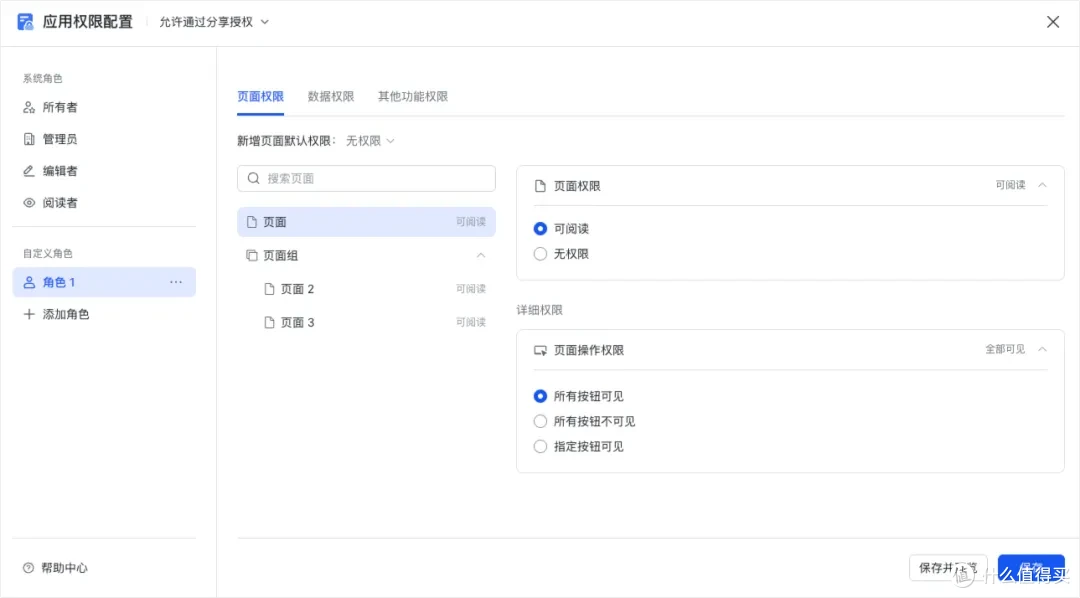This screenshot has width=1080, height=598.
Task: Click the 页面 2 document icon
Action: [x=269, y=289]
